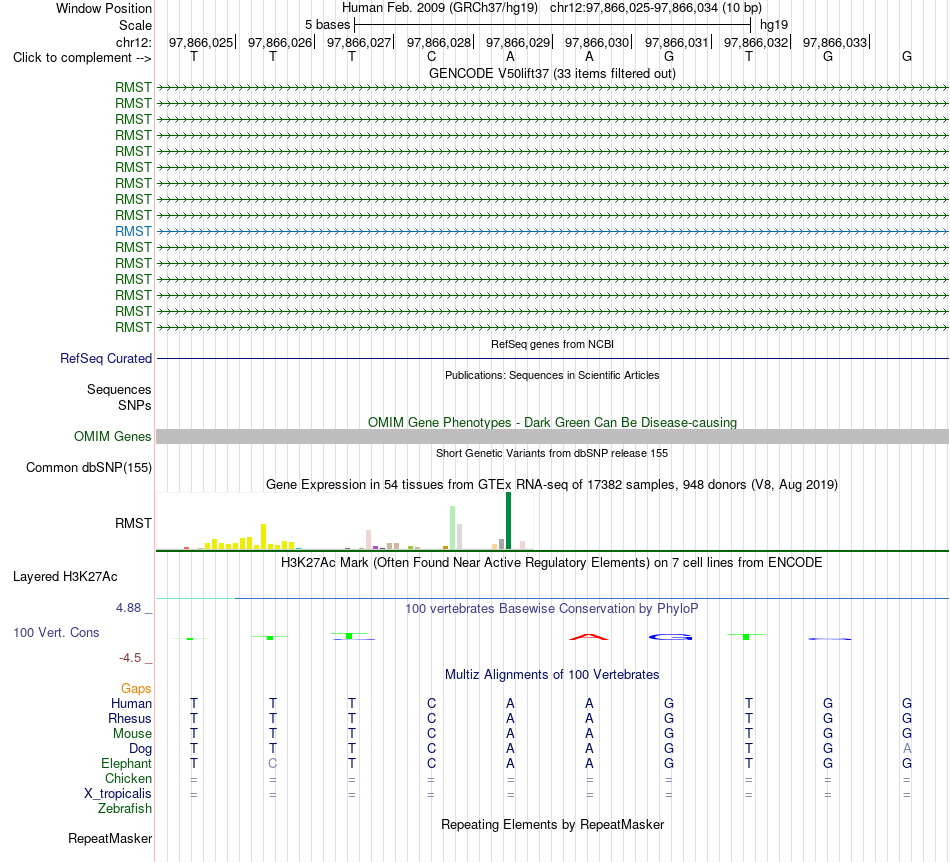
Task: Click the Layered H3K27Ac track label
Action: [x=65, y=577]
